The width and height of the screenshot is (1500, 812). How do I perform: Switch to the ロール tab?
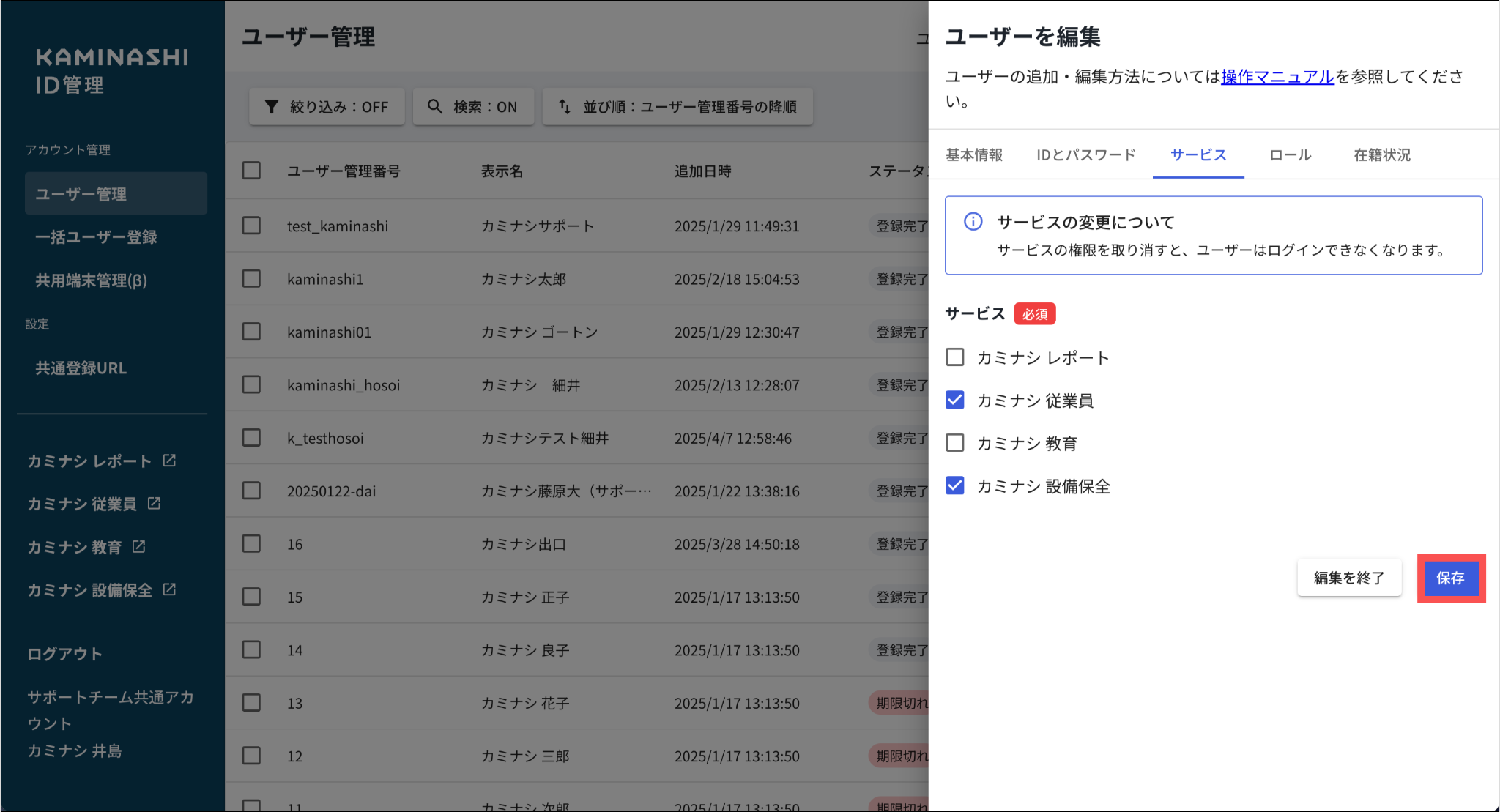click(x=1291, y=154)
